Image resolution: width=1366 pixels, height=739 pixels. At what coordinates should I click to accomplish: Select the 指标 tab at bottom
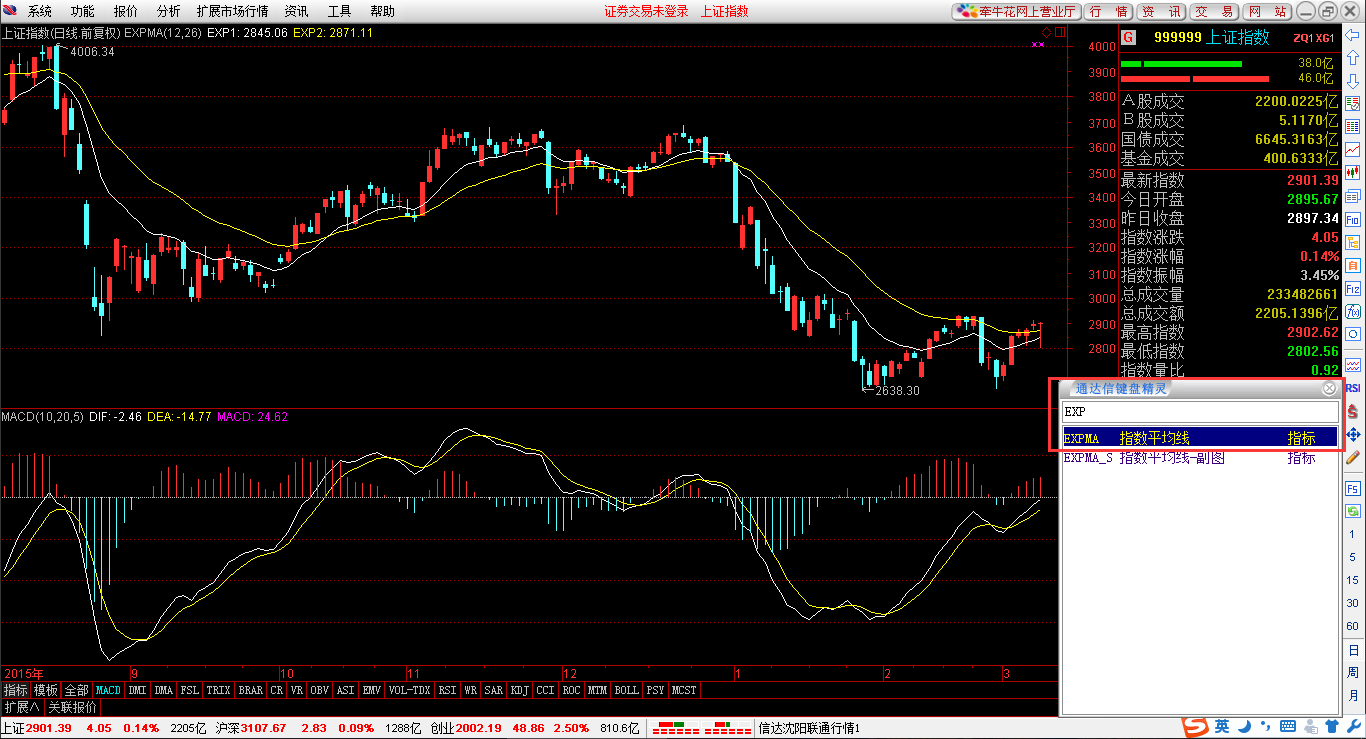pyautogui.click(x=15, y=690)
